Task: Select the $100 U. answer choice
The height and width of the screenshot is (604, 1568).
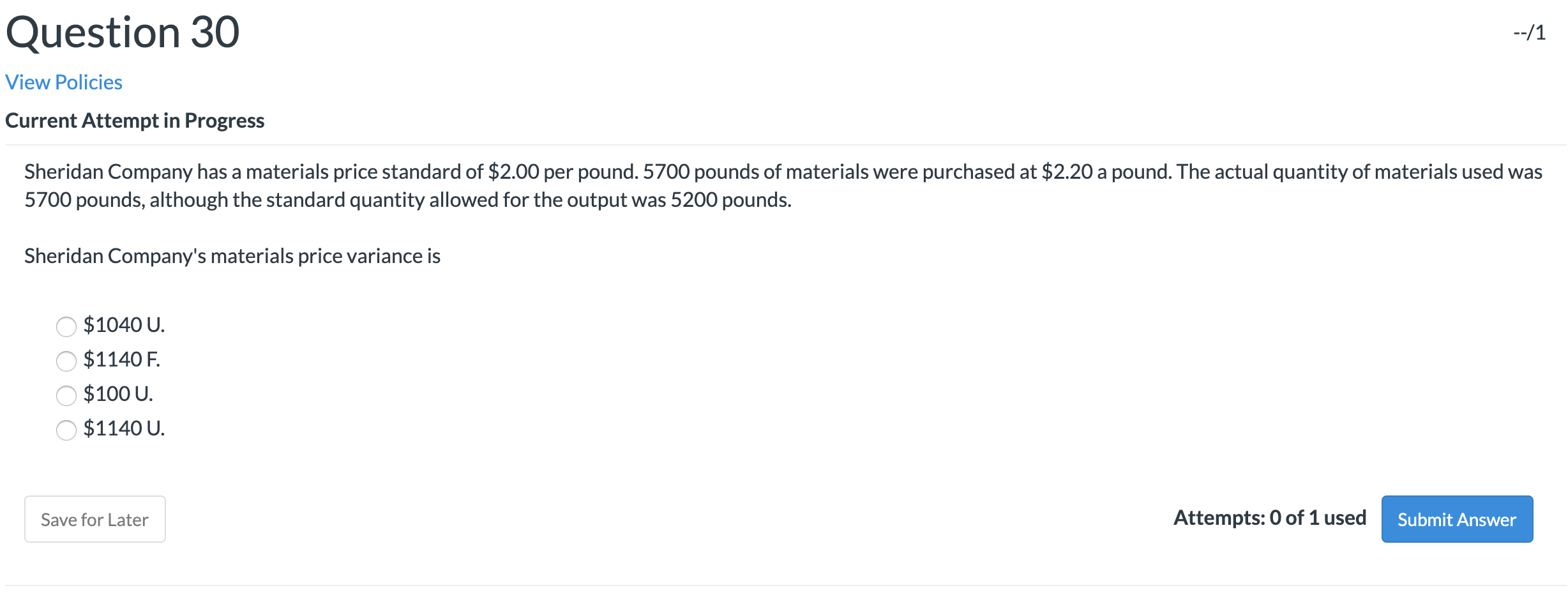Action: click(x=66, y=396)
